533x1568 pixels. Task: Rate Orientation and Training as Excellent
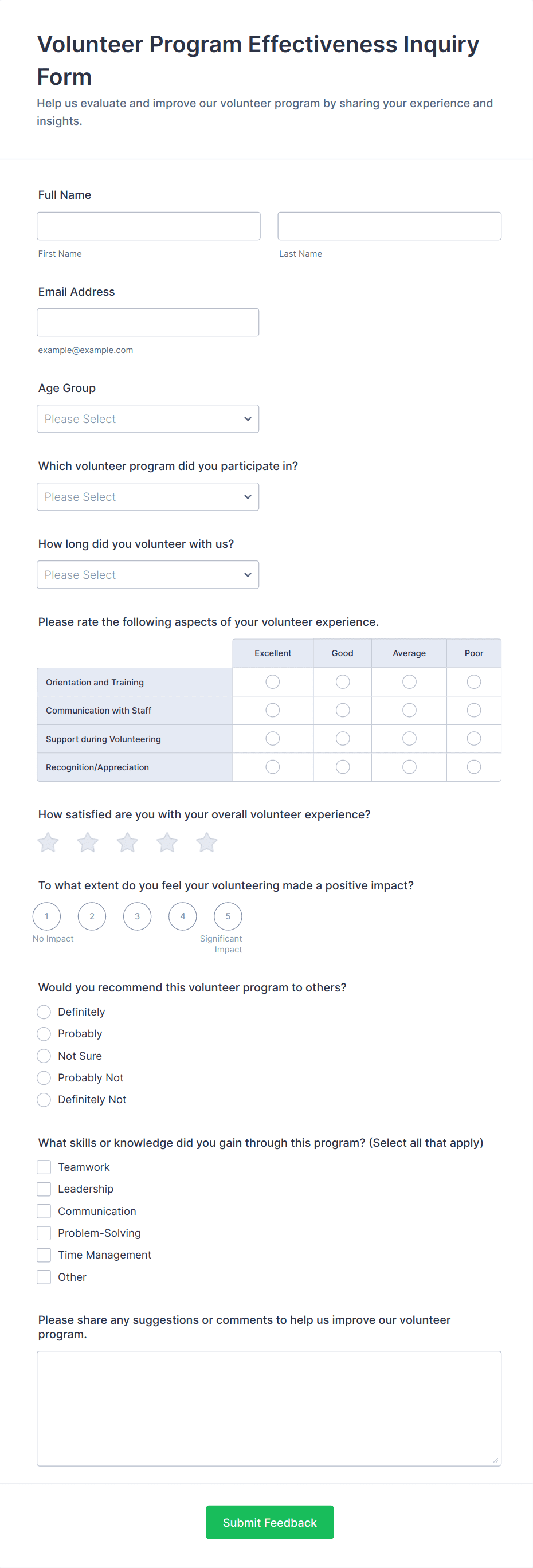273,682
